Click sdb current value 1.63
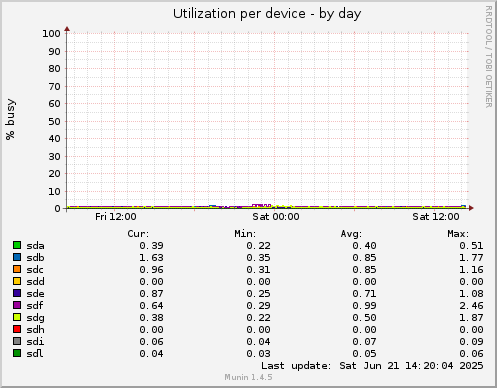The height and width of the screenshot is (388, 497). [x=151, y=258]
